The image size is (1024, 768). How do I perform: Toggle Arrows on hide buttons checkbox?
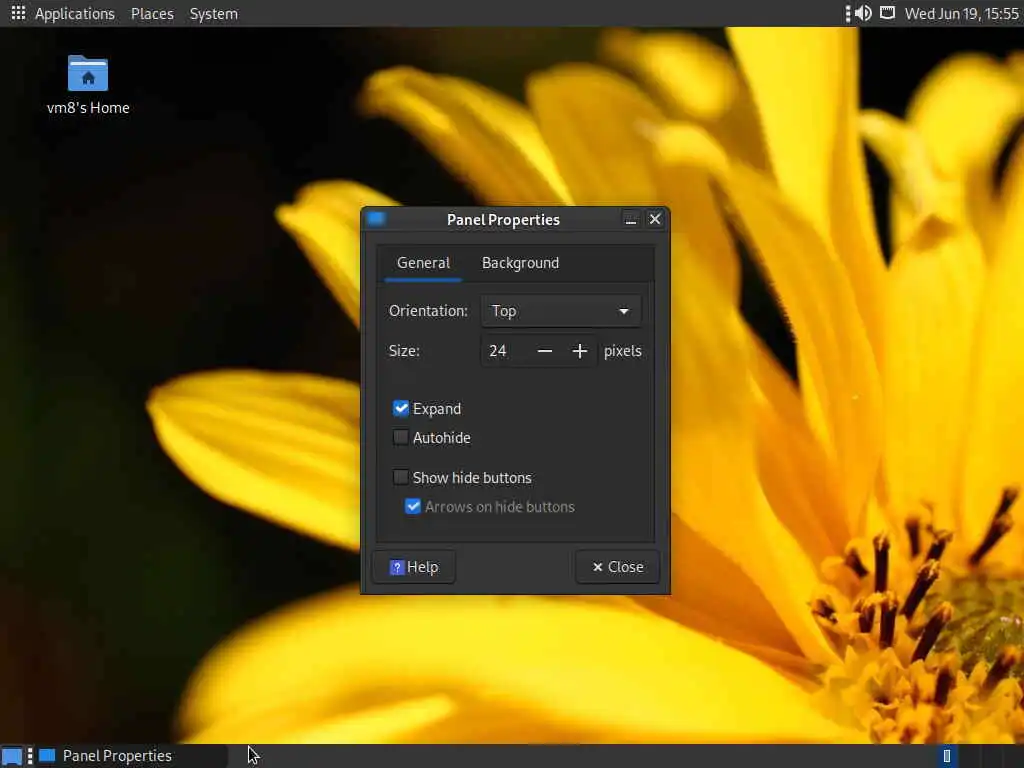413,506
